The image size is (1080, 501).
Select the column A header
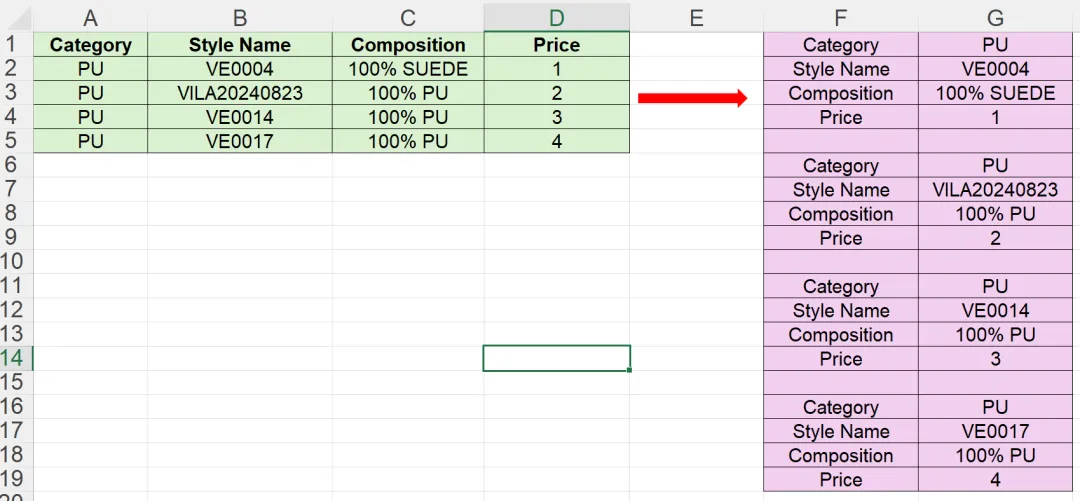pos(90,17)
